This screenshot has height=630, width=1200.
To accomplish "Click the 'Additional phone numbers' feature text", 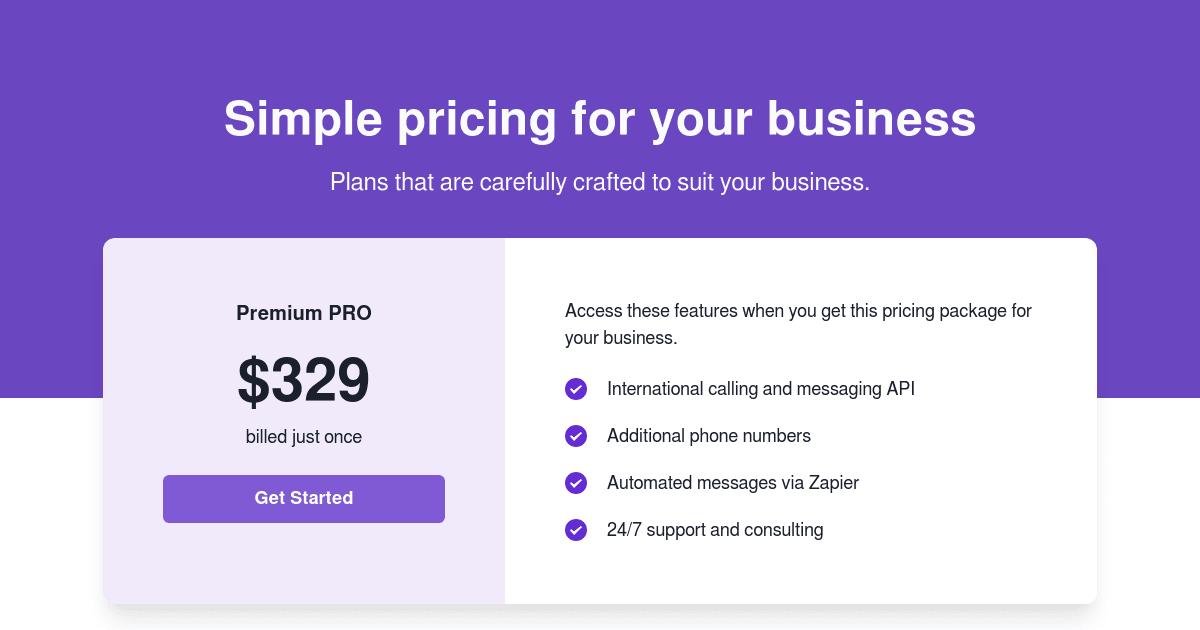I will pos(709,436).
